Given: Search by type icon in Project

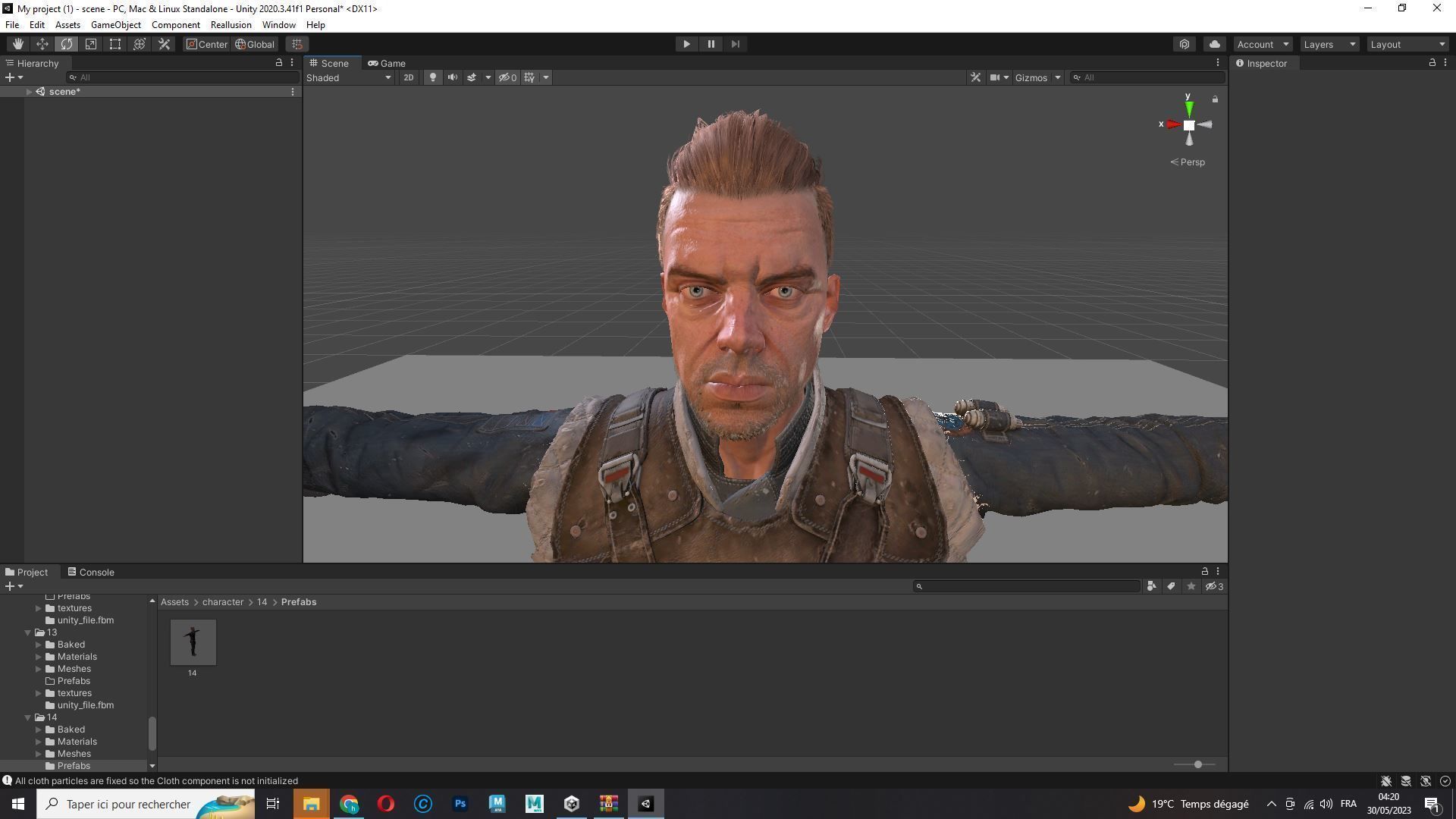Looking at the screenshot, I should point(1151,586).
